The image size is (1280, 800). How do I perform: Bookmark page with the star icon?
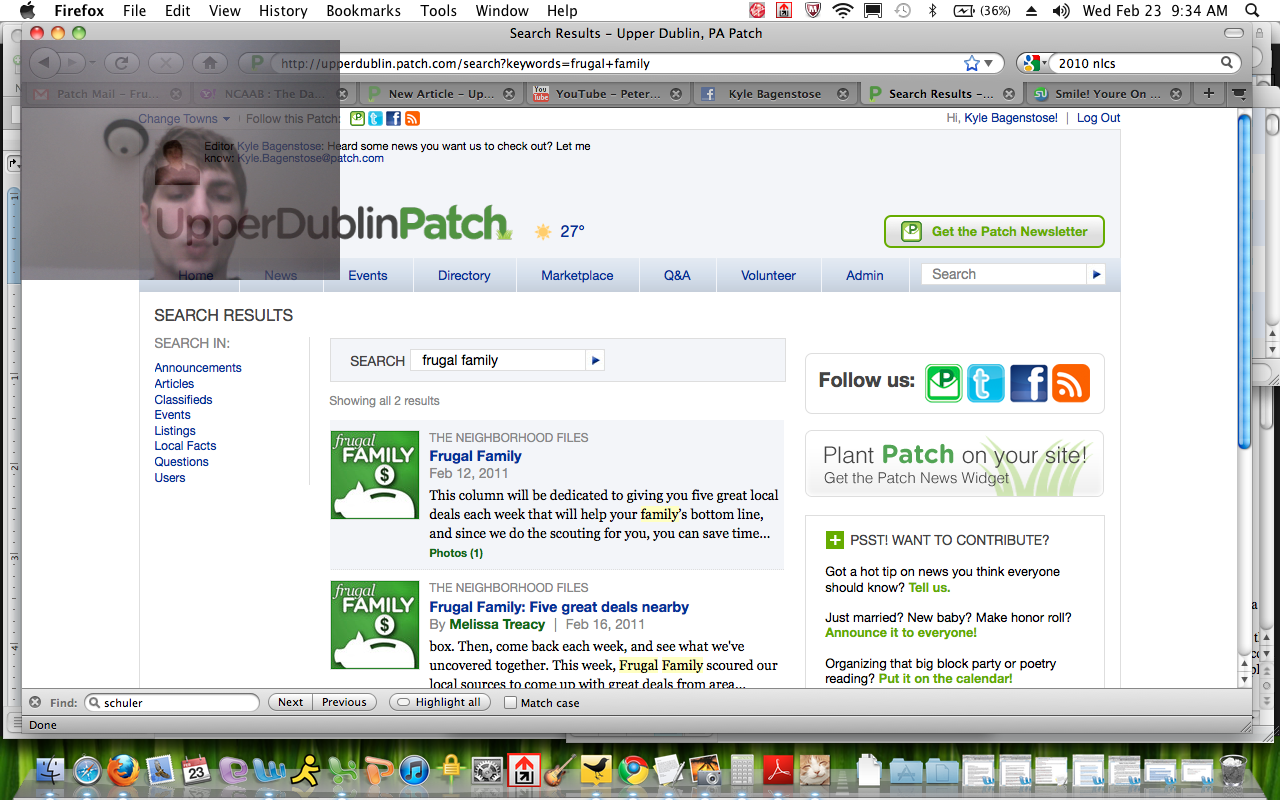click(971, 63)
